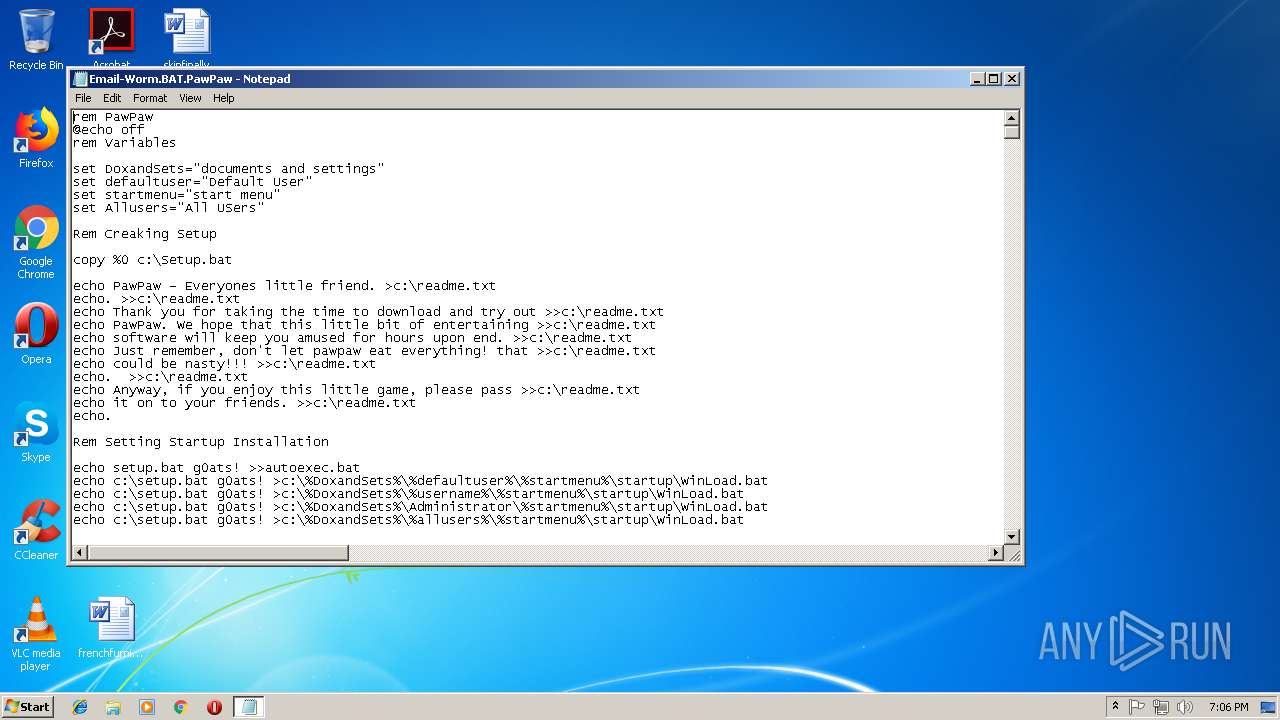Click the 'echo it on to your friends' line
The height and width of the screenshot is (720, 1280).
pyautogui.click(x=245, y=403)
